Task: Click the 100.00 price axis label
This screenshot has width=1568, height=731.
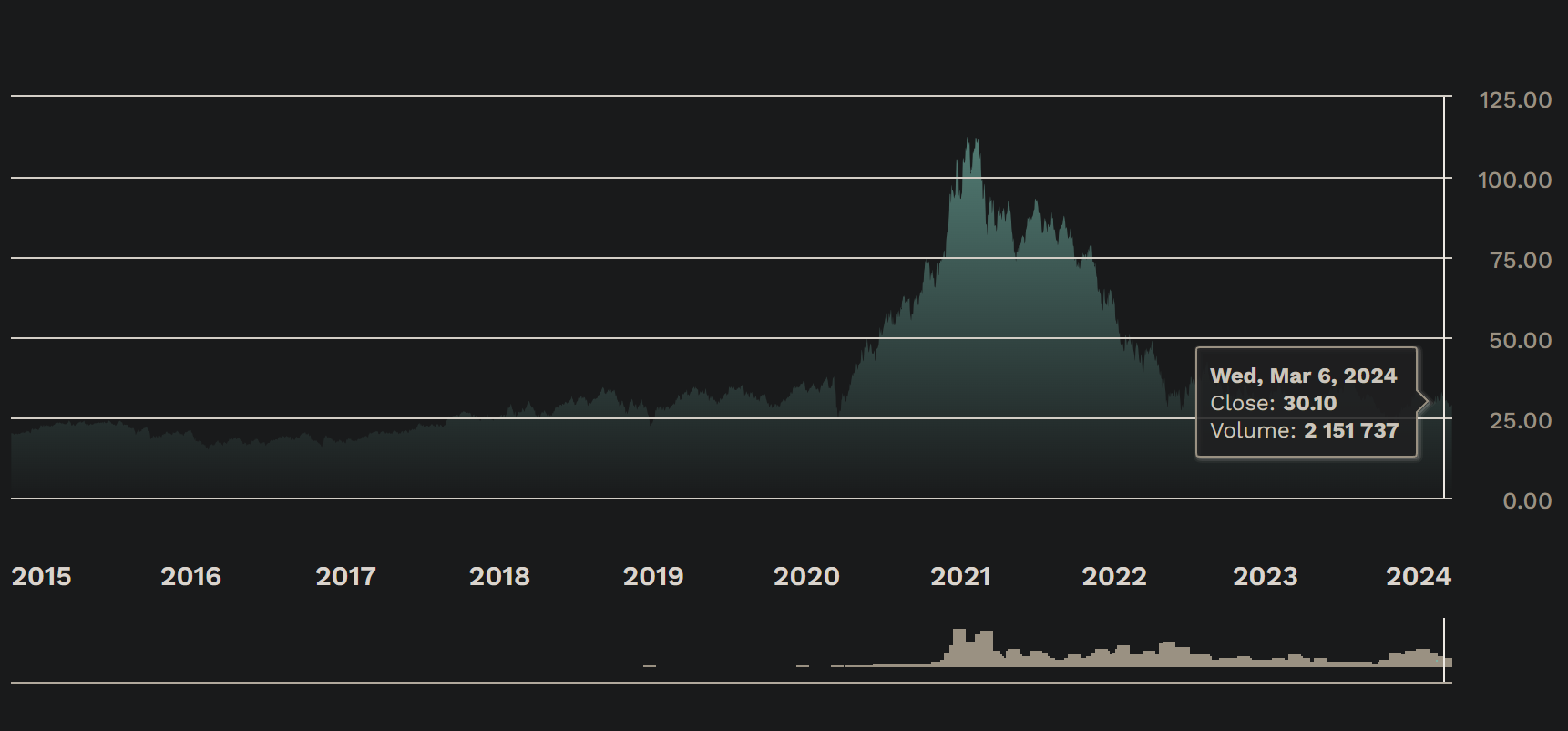Action: 1514,180
